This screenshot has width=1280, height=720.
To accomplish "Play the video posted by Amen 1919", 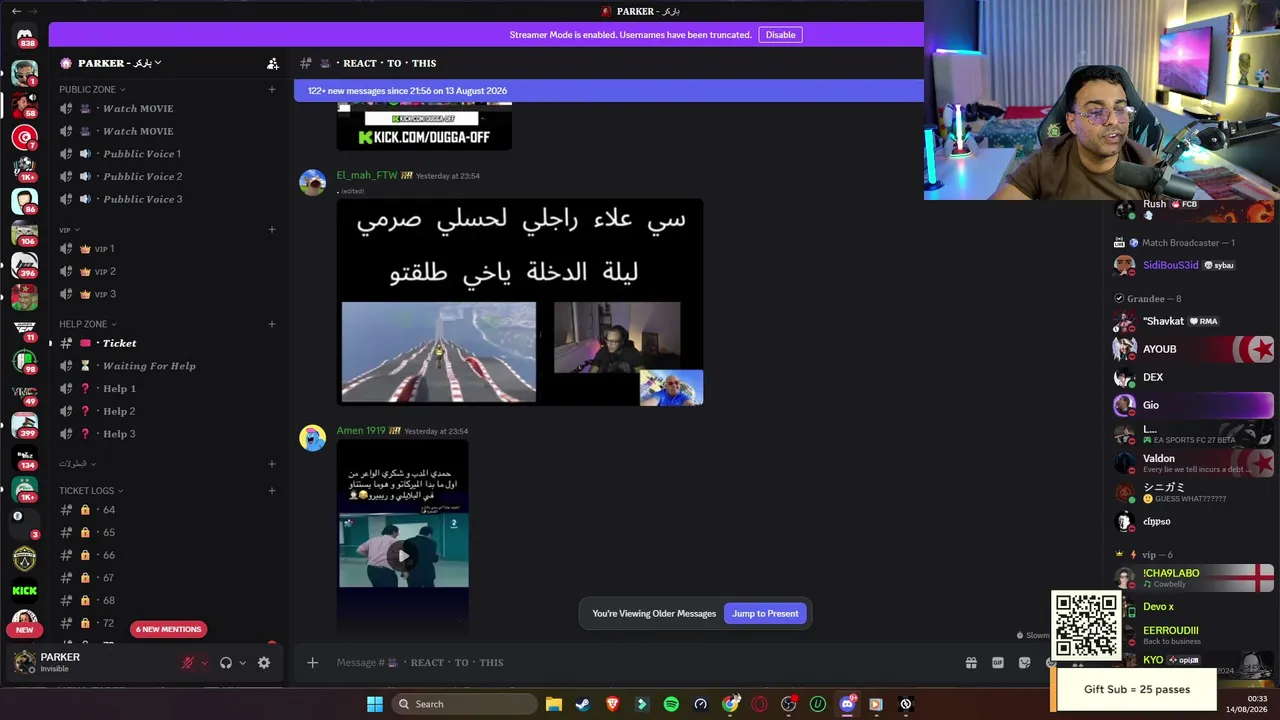I will point(403,555).
